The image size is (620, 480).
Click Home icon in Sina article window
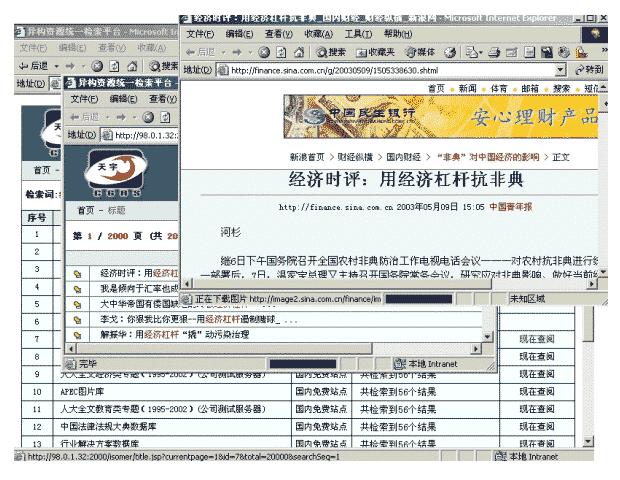pyautogui.click(x=299, y=52)
